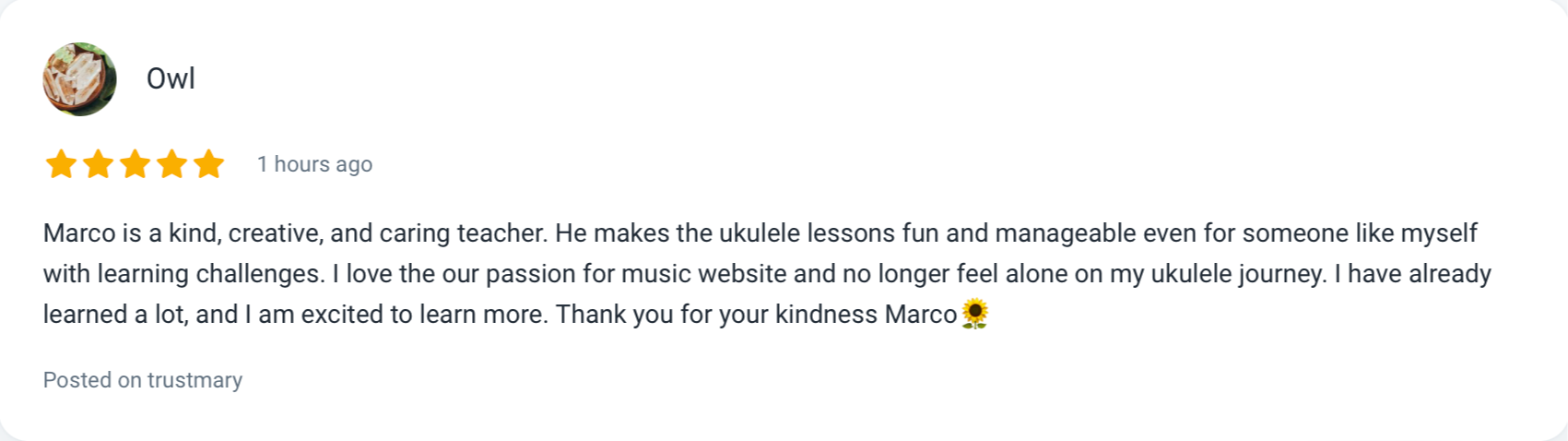This screenshot has height=441, width=1568.
Task: Click the line starting 'learned a lot'
Action: pyautogui.click(x=516, y=315)
